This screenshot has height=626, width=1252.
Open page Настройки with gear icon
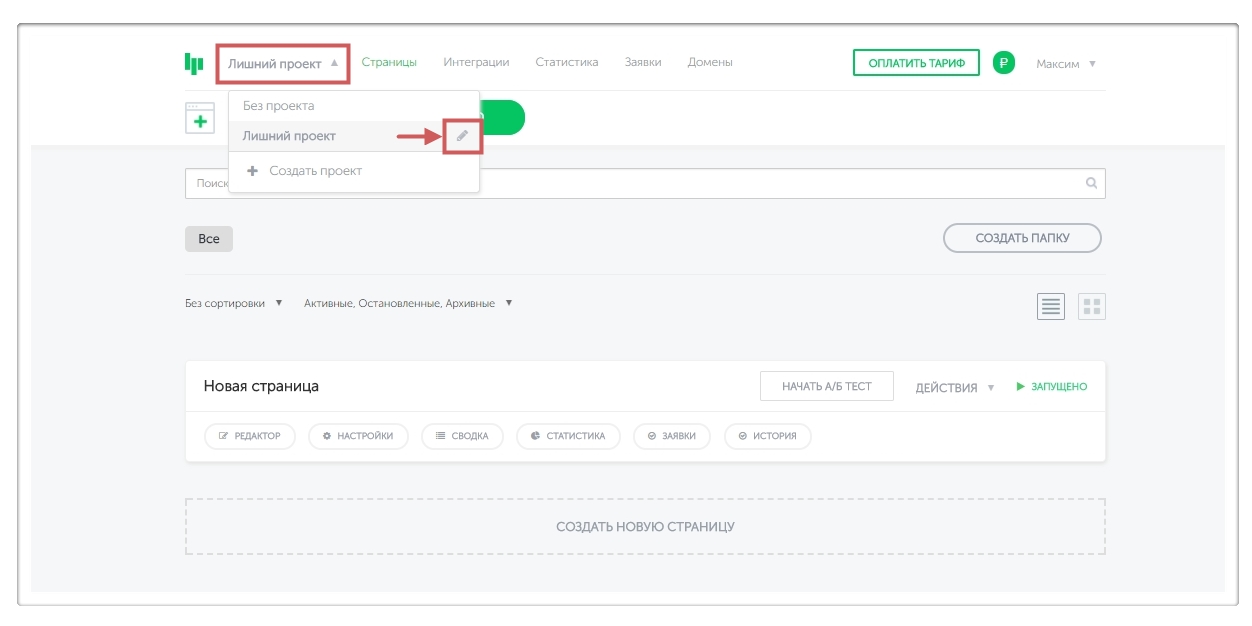click(358, 436)
